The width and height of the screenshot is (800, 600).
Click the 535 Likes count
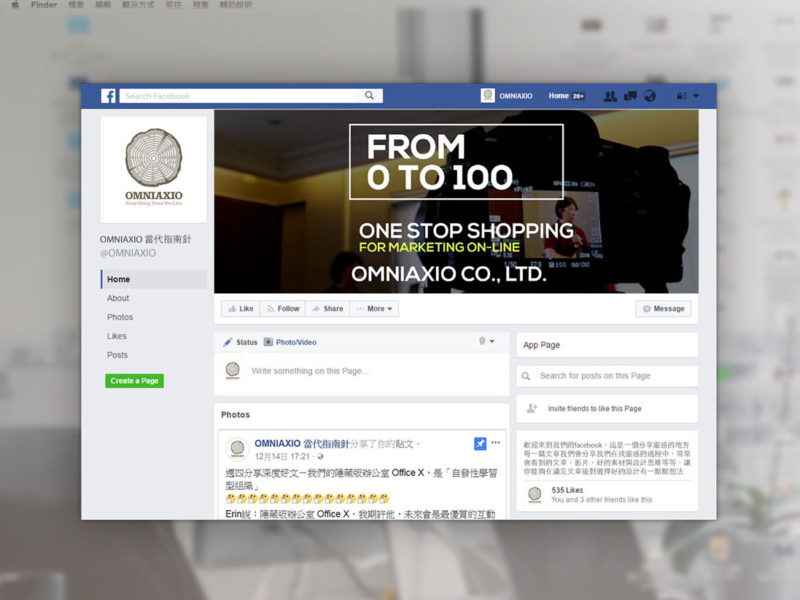pyautogui.click(x=567, y=490)
